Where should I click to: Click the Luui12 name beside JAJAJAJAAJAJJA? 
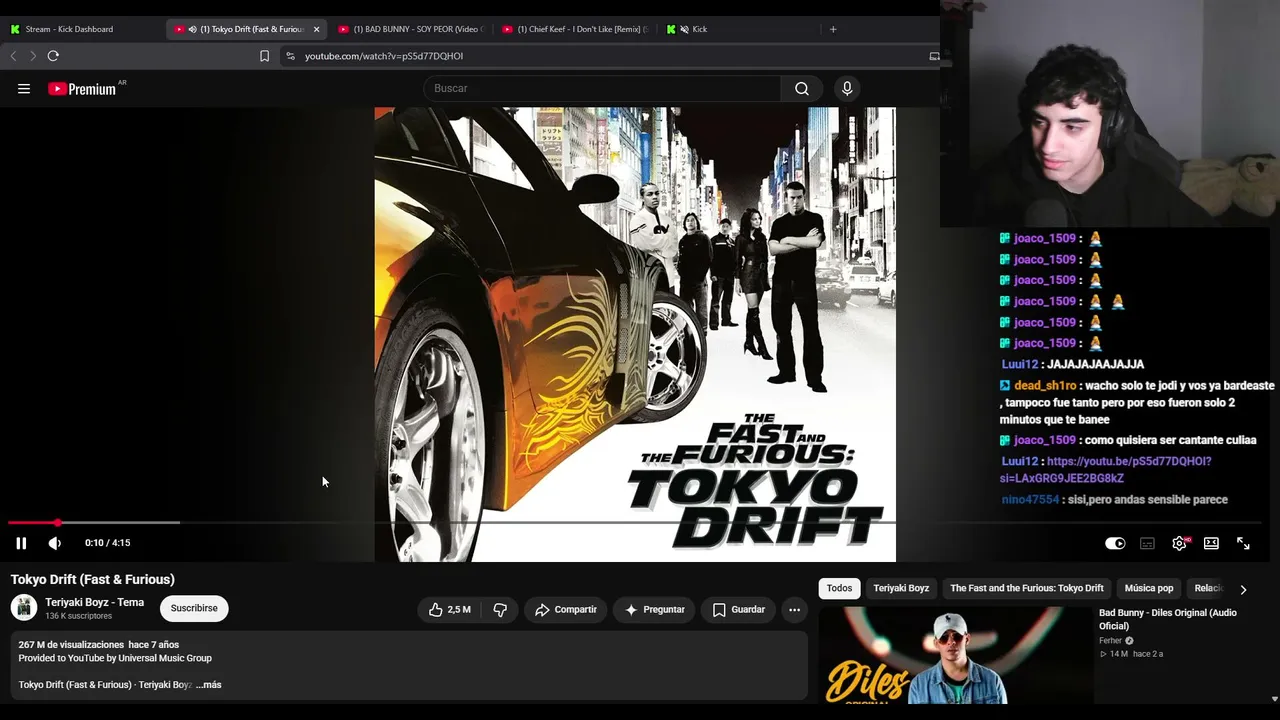(x=1020, y=365)
